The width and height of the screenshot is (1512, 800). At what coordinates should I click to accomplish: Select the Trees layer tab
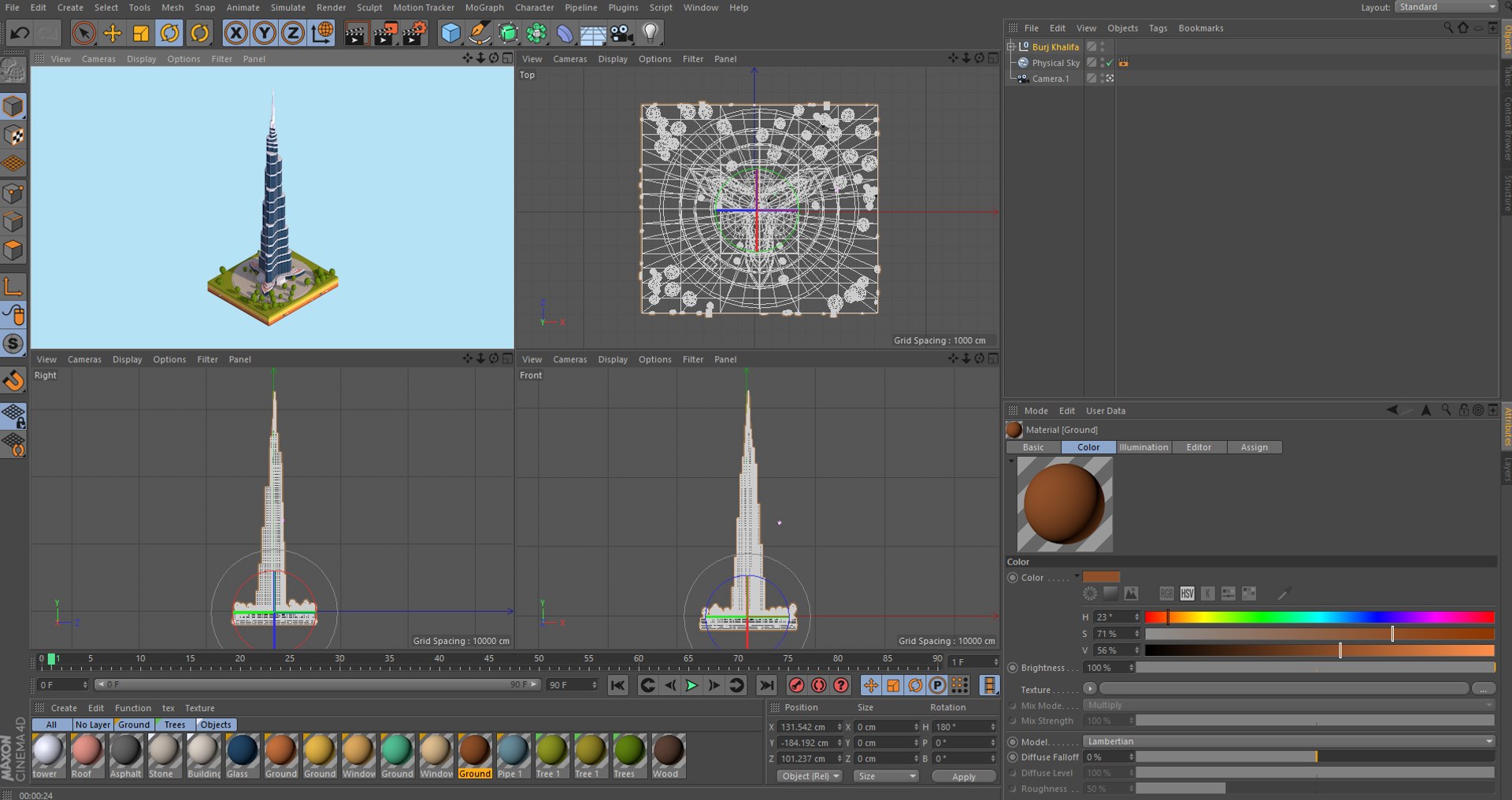[x=175, y=725]
